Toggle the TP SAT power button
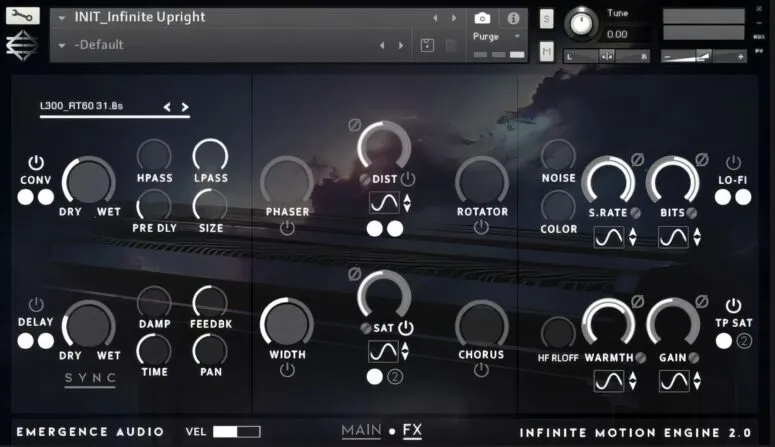This screenshot has height=447, width=775. 733,305
